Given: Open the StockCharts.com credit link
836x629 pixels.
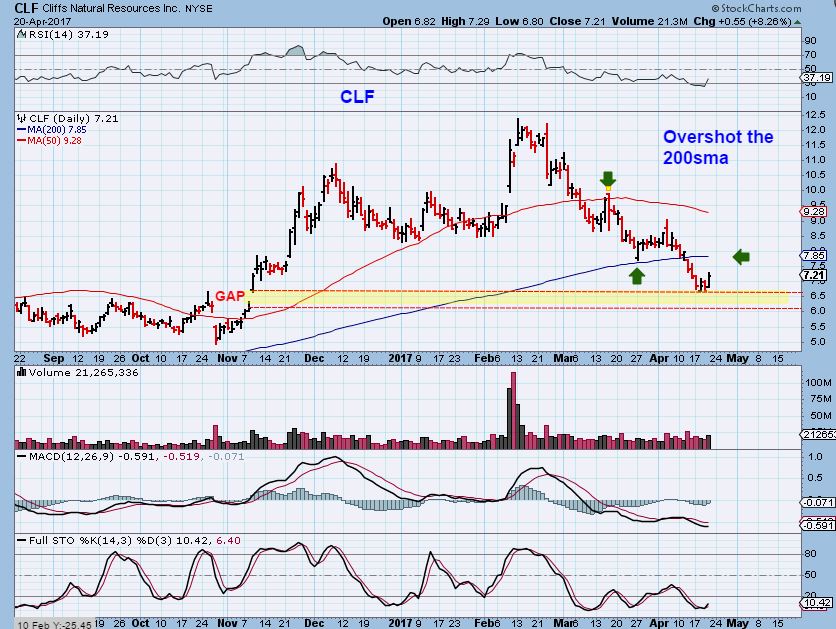Looking at the screenshot, I should tap(757, 9).
